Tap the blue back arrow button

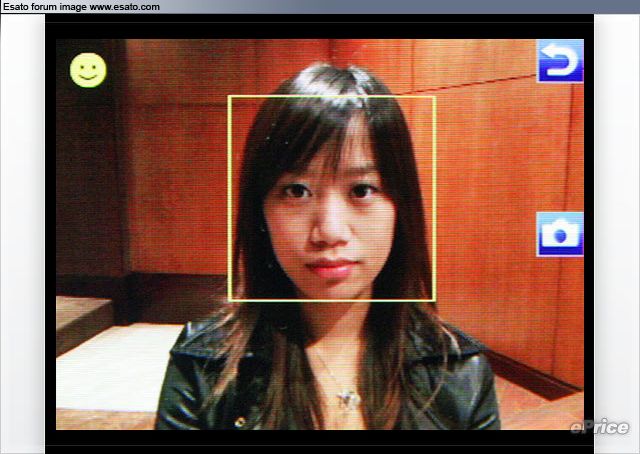pyautogui.click(x=560, y=61)
